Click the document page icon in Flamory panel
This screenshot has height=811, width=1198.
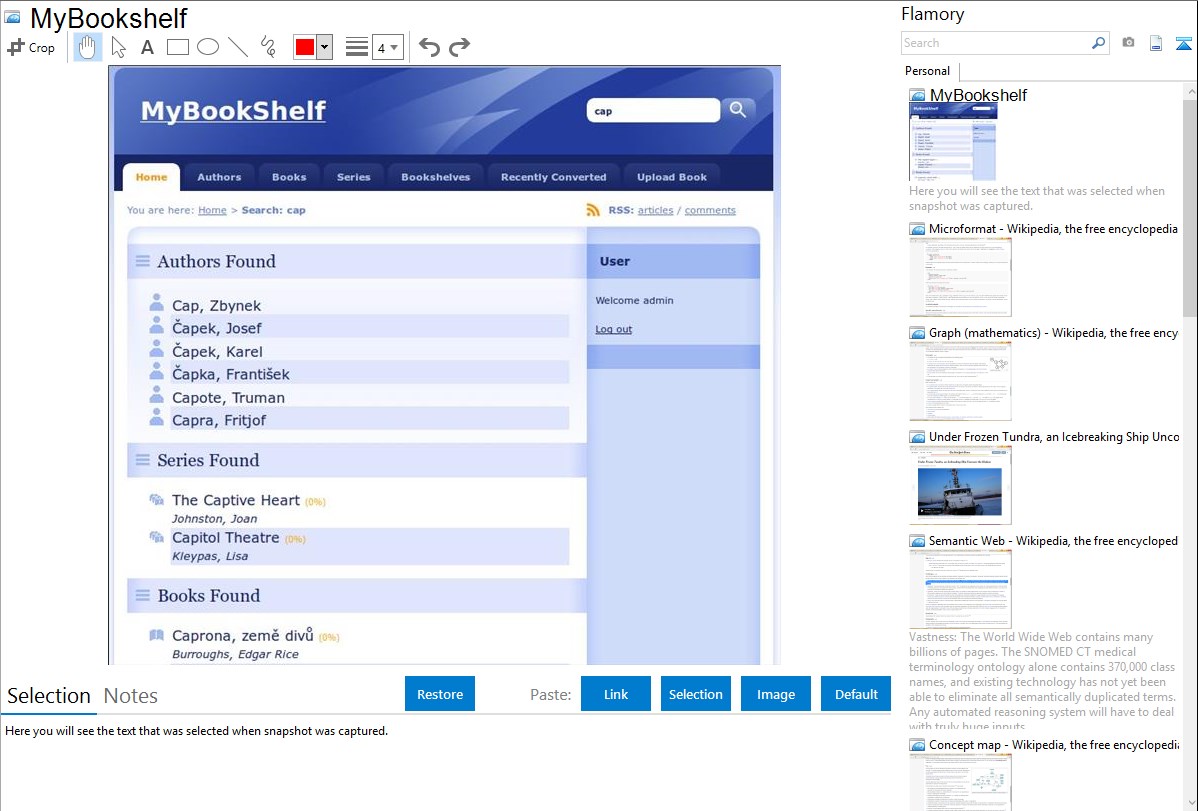click(x=1156, y=43)
